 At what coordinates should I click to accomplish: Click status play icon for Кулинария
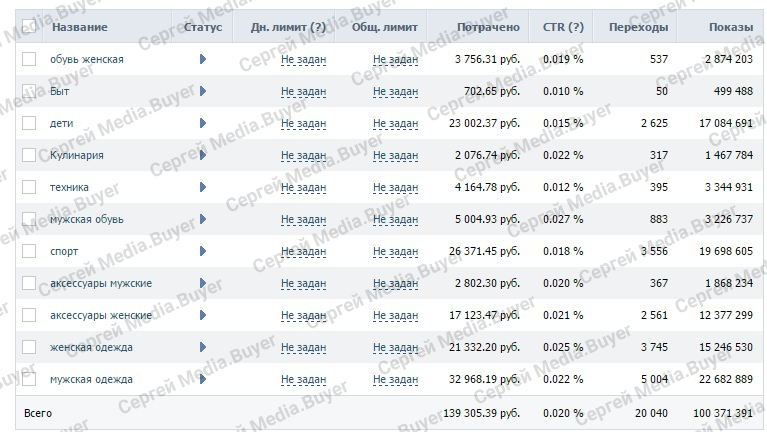pyautogui.click(x=203, y=155)
